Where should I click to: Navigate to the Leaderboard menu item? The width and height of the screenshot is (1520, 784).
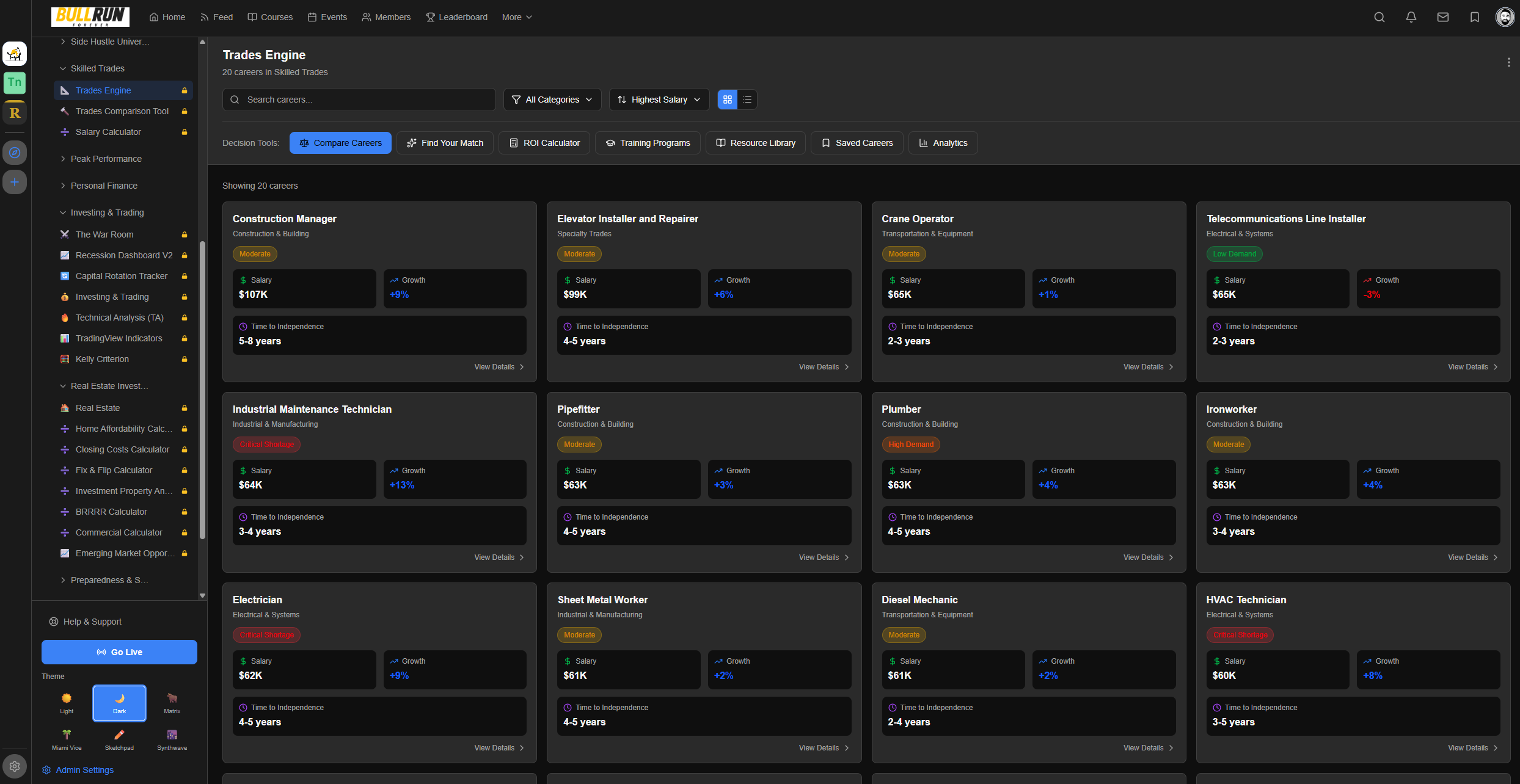coord(456,16)
